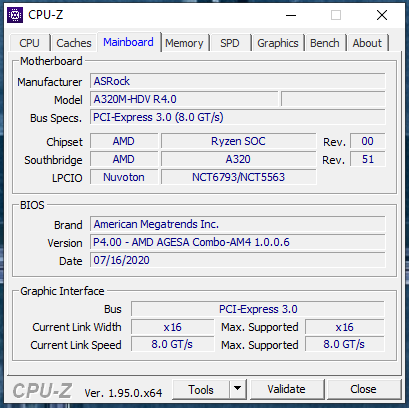Select the Mainboard tab

128,42
